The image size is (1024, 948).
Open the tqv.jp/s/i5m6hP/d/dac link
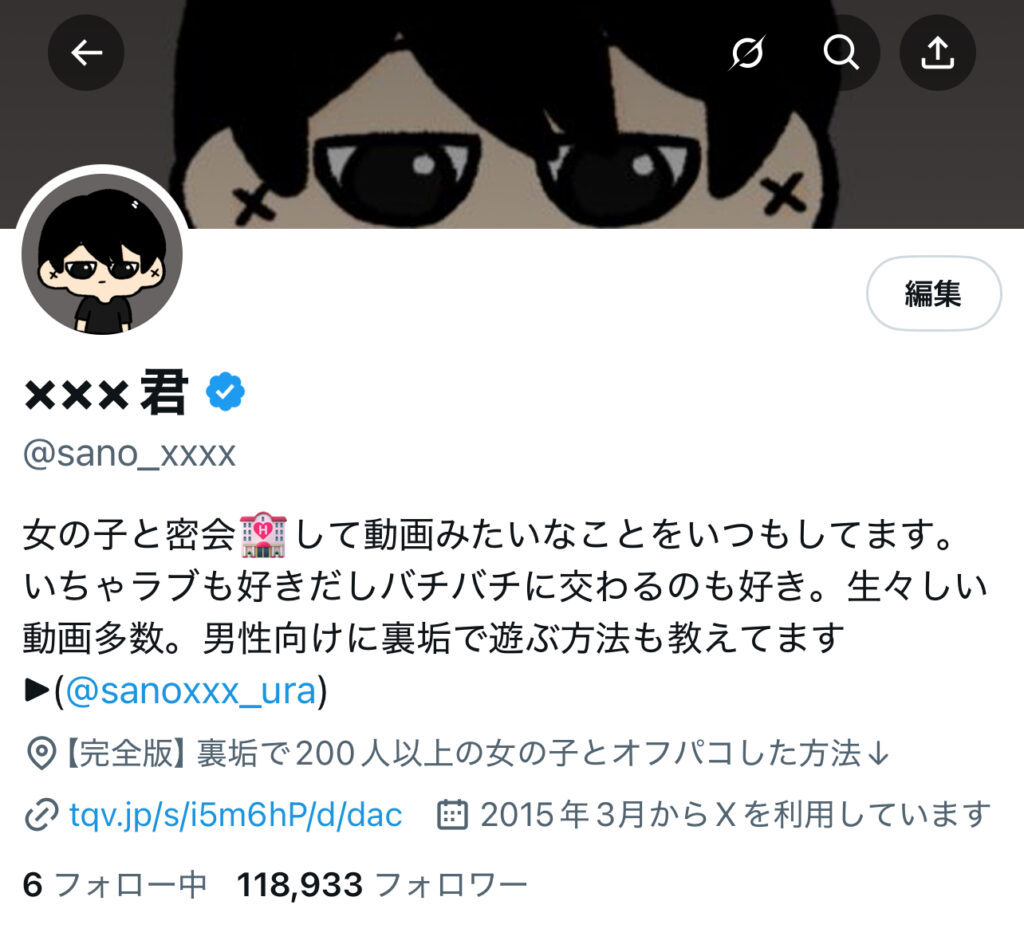236,815
